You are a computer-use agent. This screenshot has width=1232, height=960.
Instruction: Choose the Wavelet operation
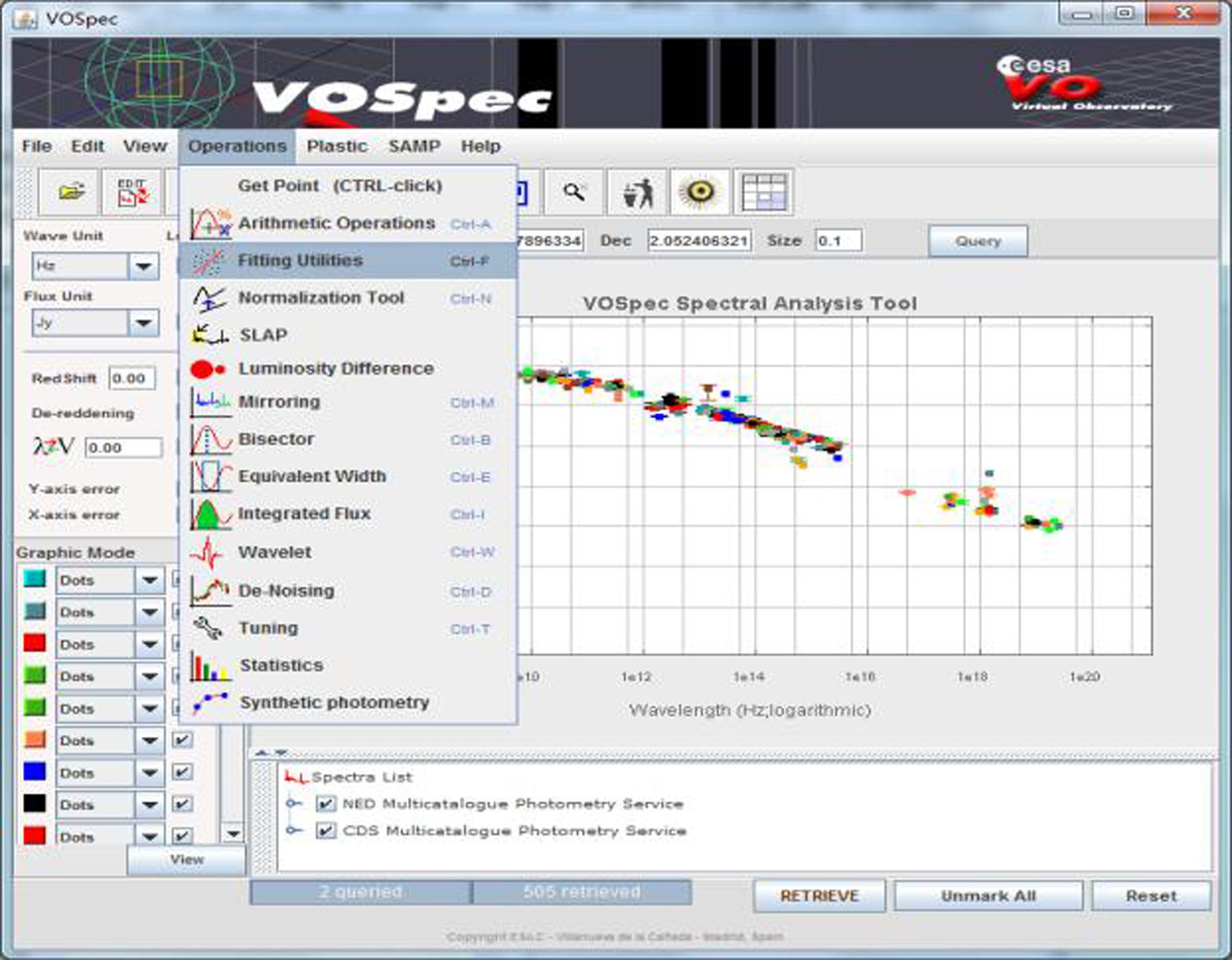point(274,553)
